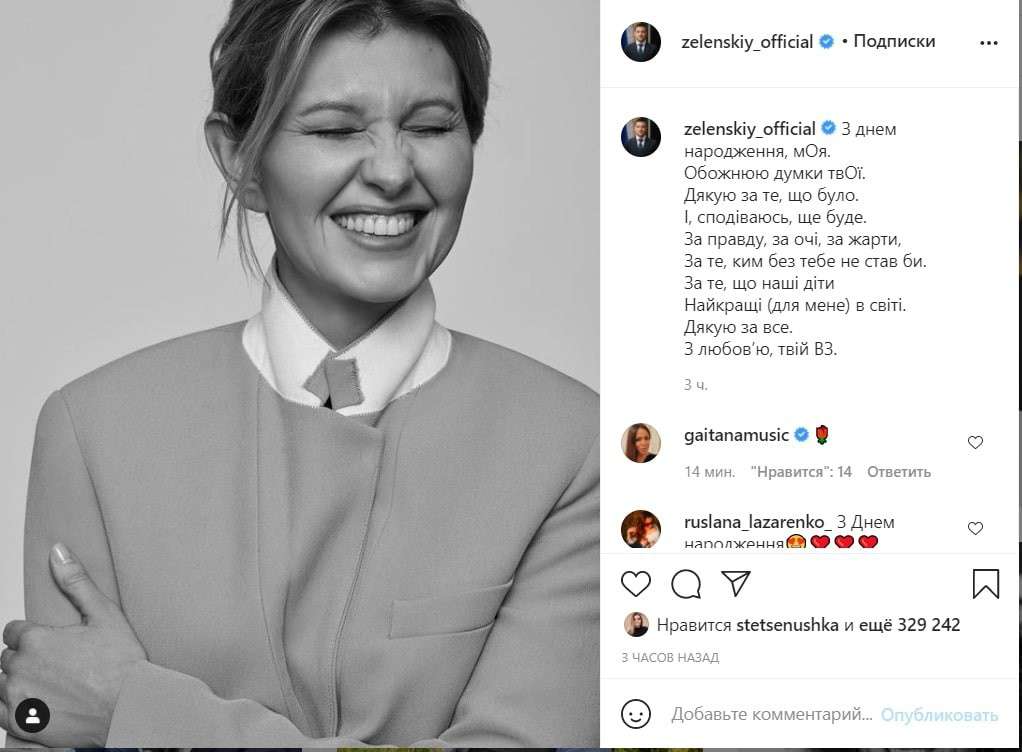Open the likes list via 'ещё 329 242'

[912, 624]
